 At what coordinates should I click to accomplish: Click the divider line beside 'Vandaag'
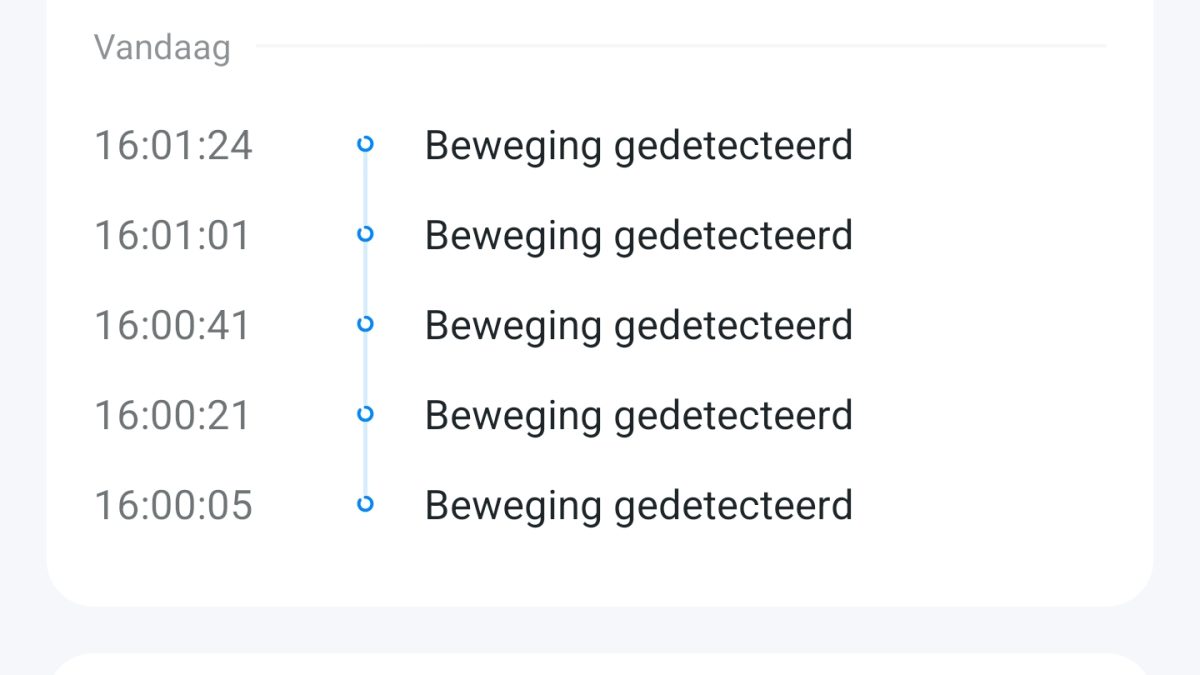(681, 45)
